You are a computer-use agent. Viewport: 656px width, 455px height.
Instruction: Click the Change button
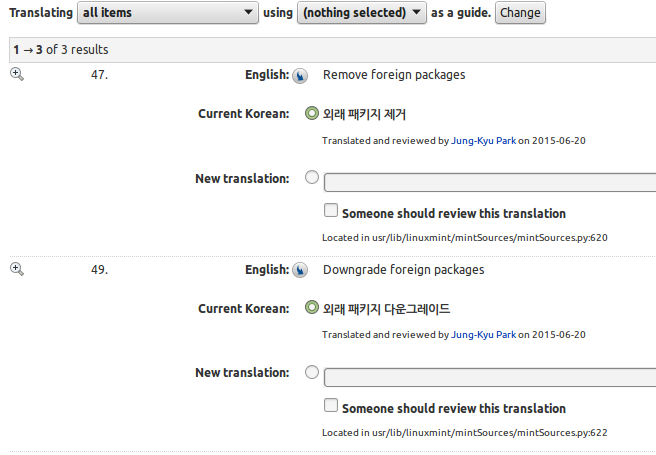(x=520, y=13)
